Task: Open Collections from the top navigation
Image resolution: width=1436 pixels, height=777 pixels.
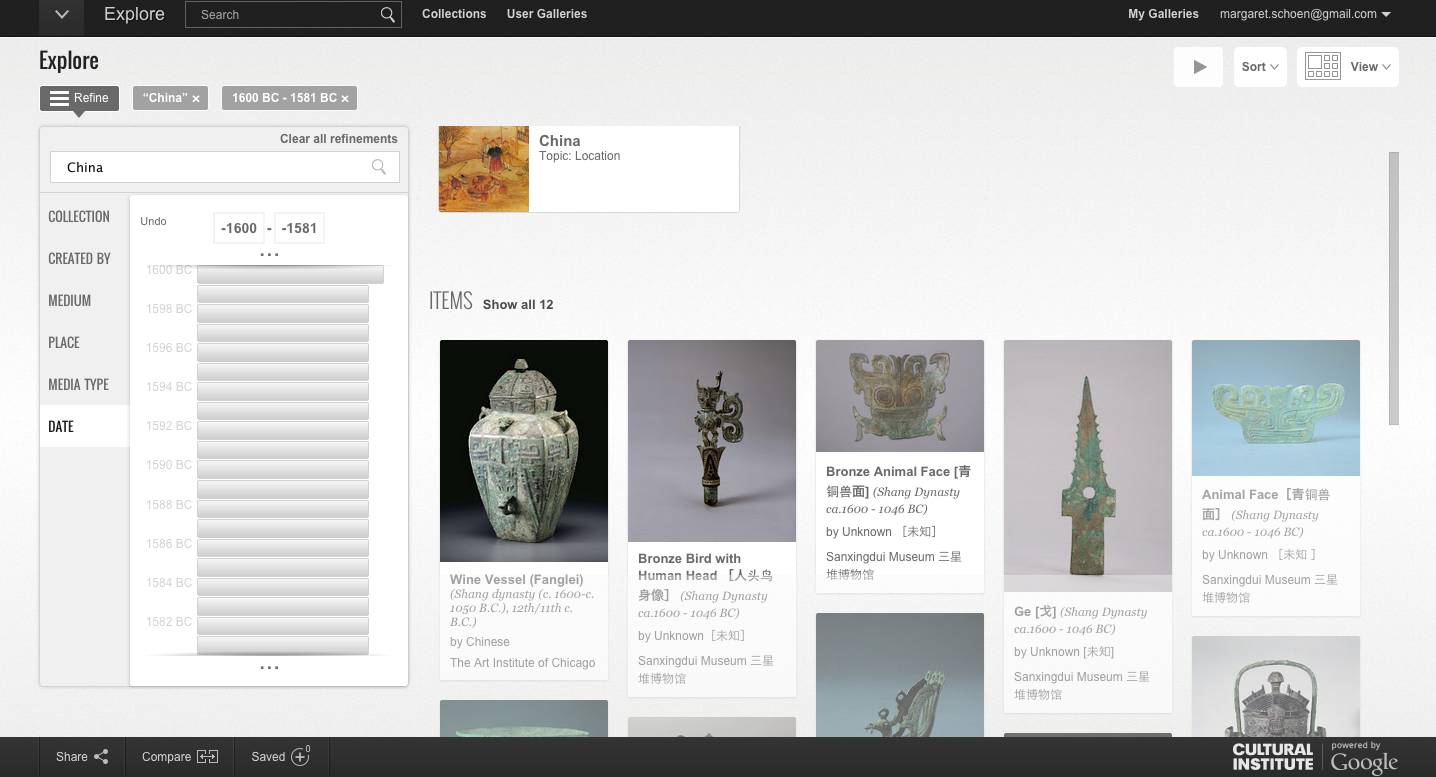Action: (x=454, y=14)
